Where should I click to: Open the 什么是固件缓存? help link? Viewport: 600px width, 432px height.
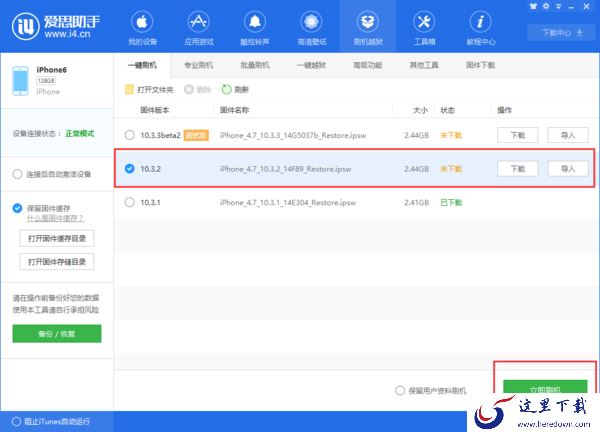tap(55, 218)
